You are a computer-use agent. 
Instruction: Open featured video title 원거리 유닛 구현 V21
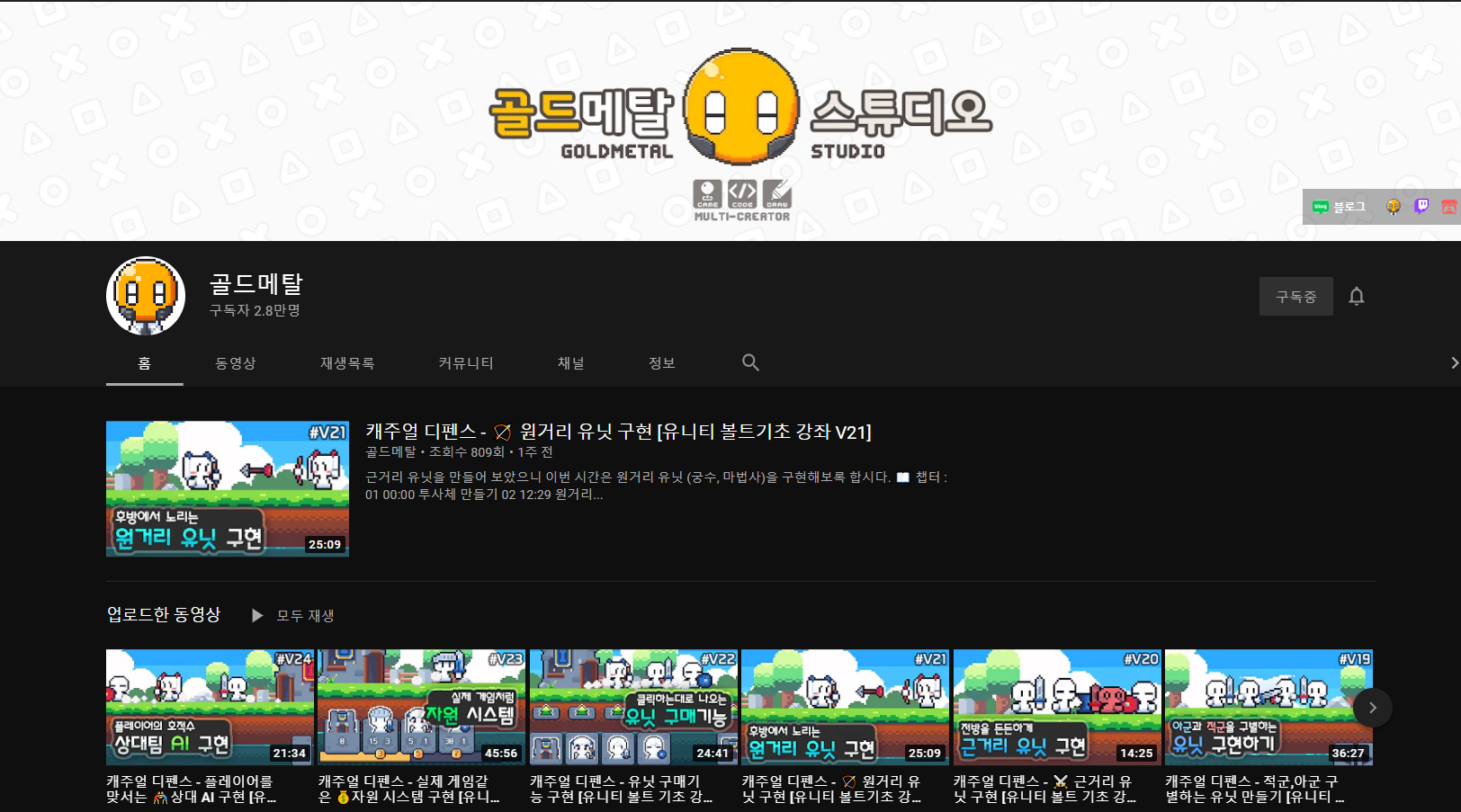pos(618,432)
